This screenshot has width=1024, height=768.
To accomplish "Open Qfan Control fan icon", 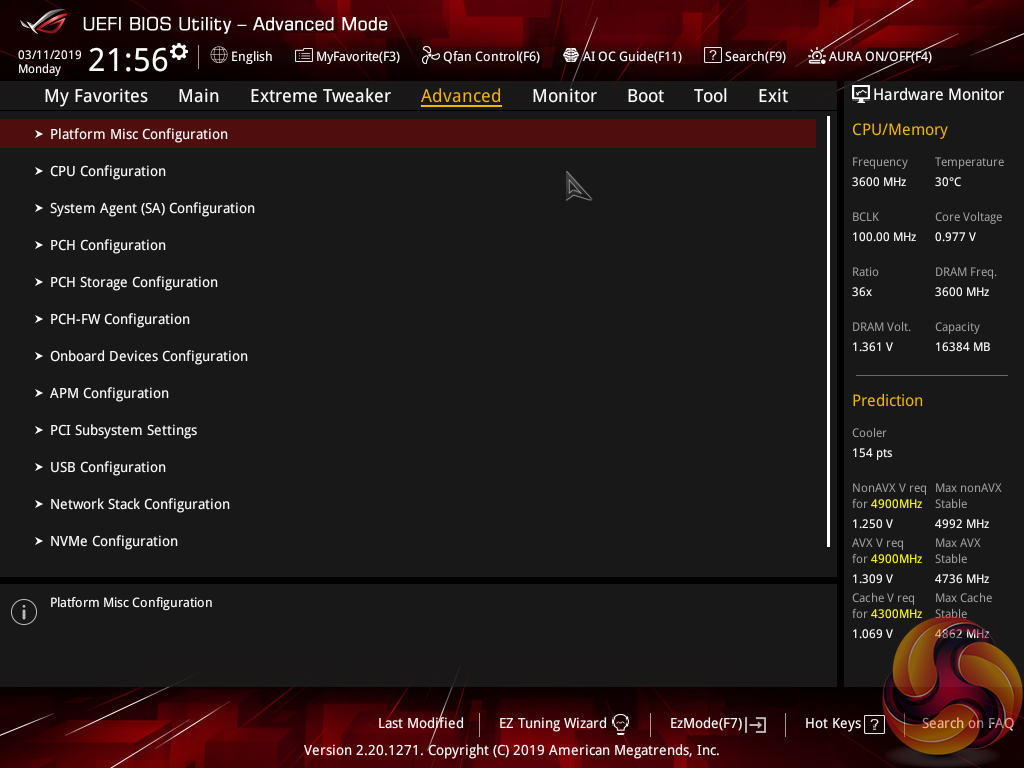I will pyautogui.click(x=430, y=56).
